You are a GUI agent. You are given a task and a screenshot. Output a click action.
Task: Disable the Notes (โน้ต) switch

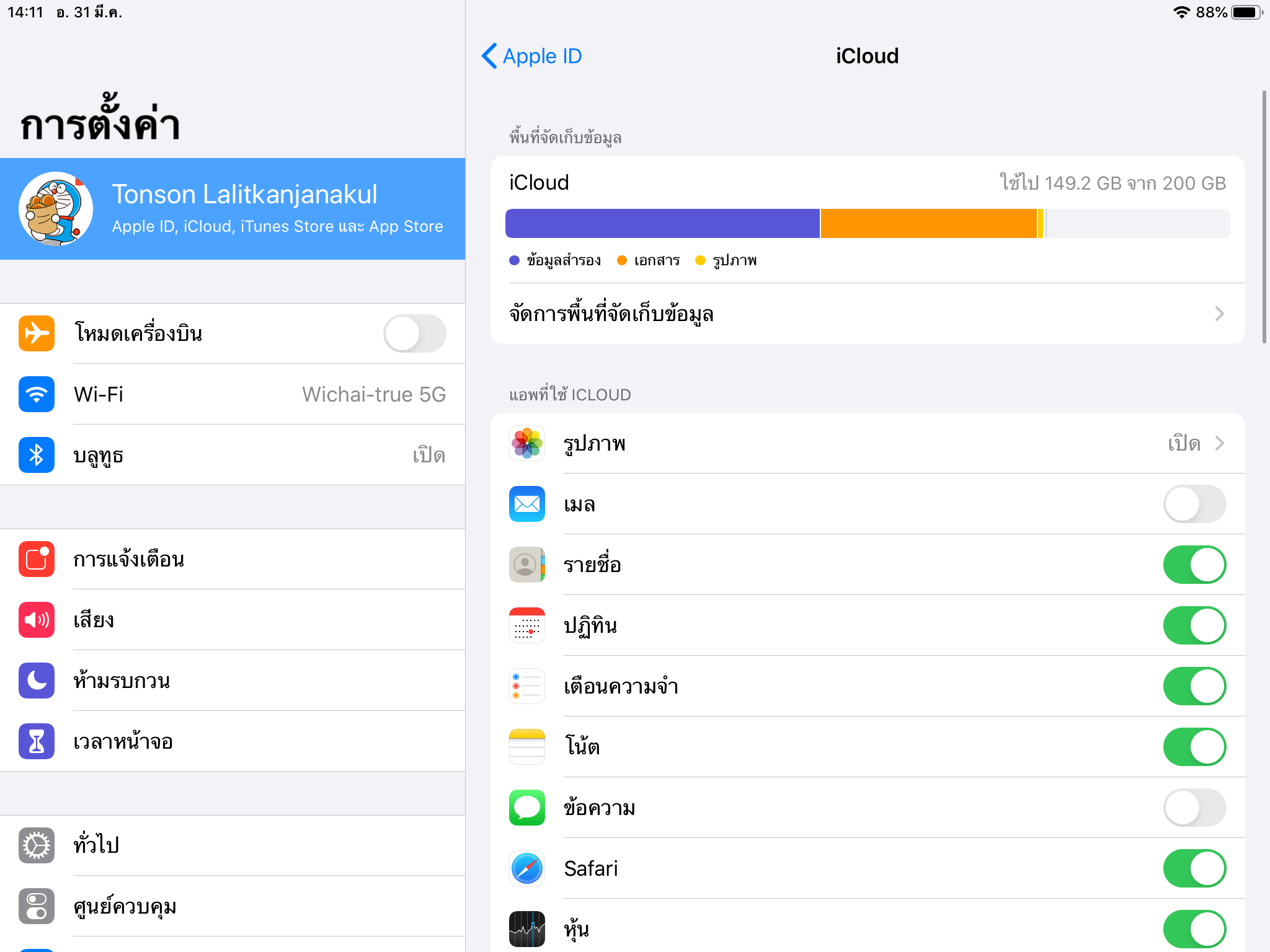1194,747
